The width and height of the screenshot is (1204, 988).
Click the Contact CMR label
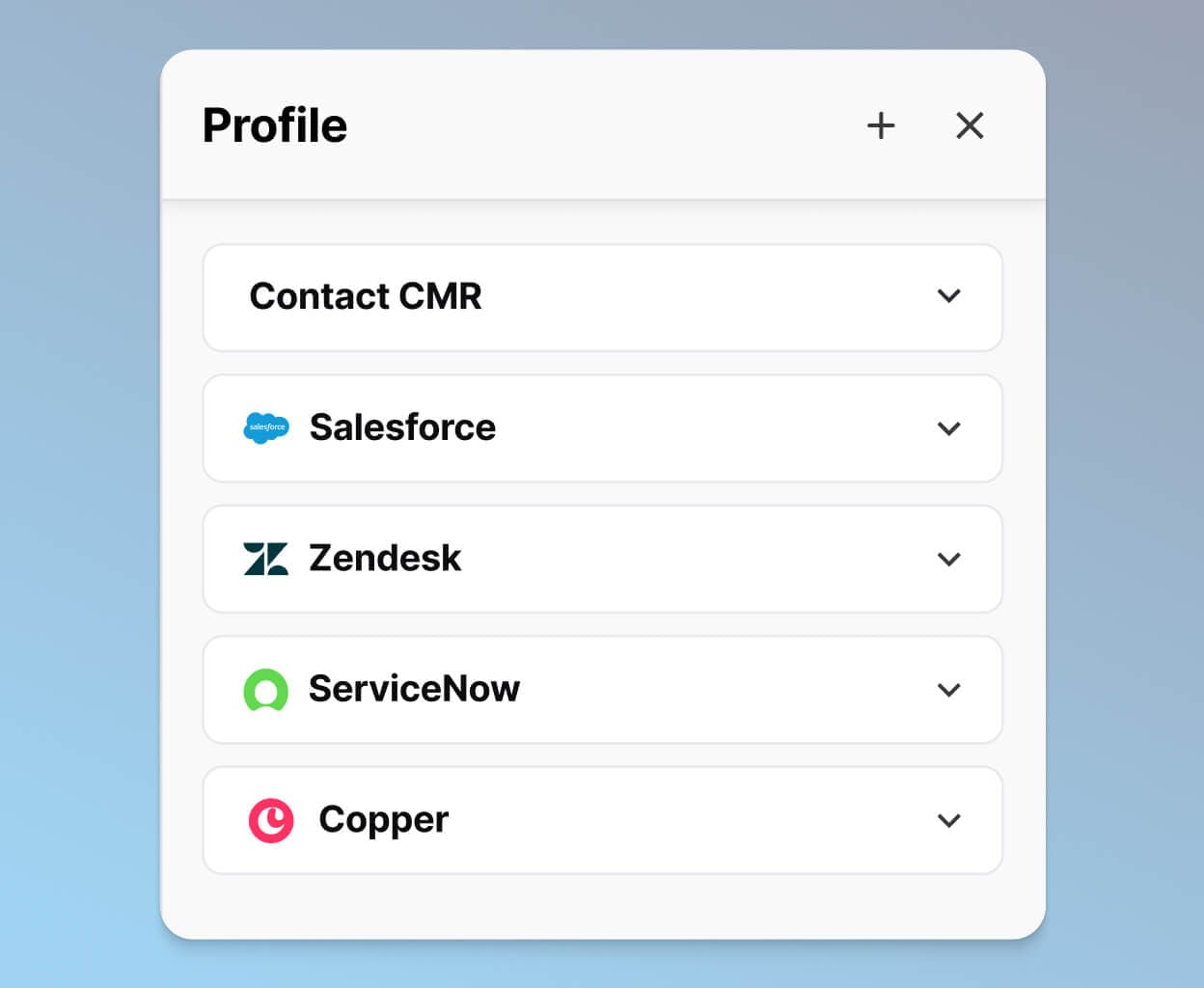(x=366, y=297)
